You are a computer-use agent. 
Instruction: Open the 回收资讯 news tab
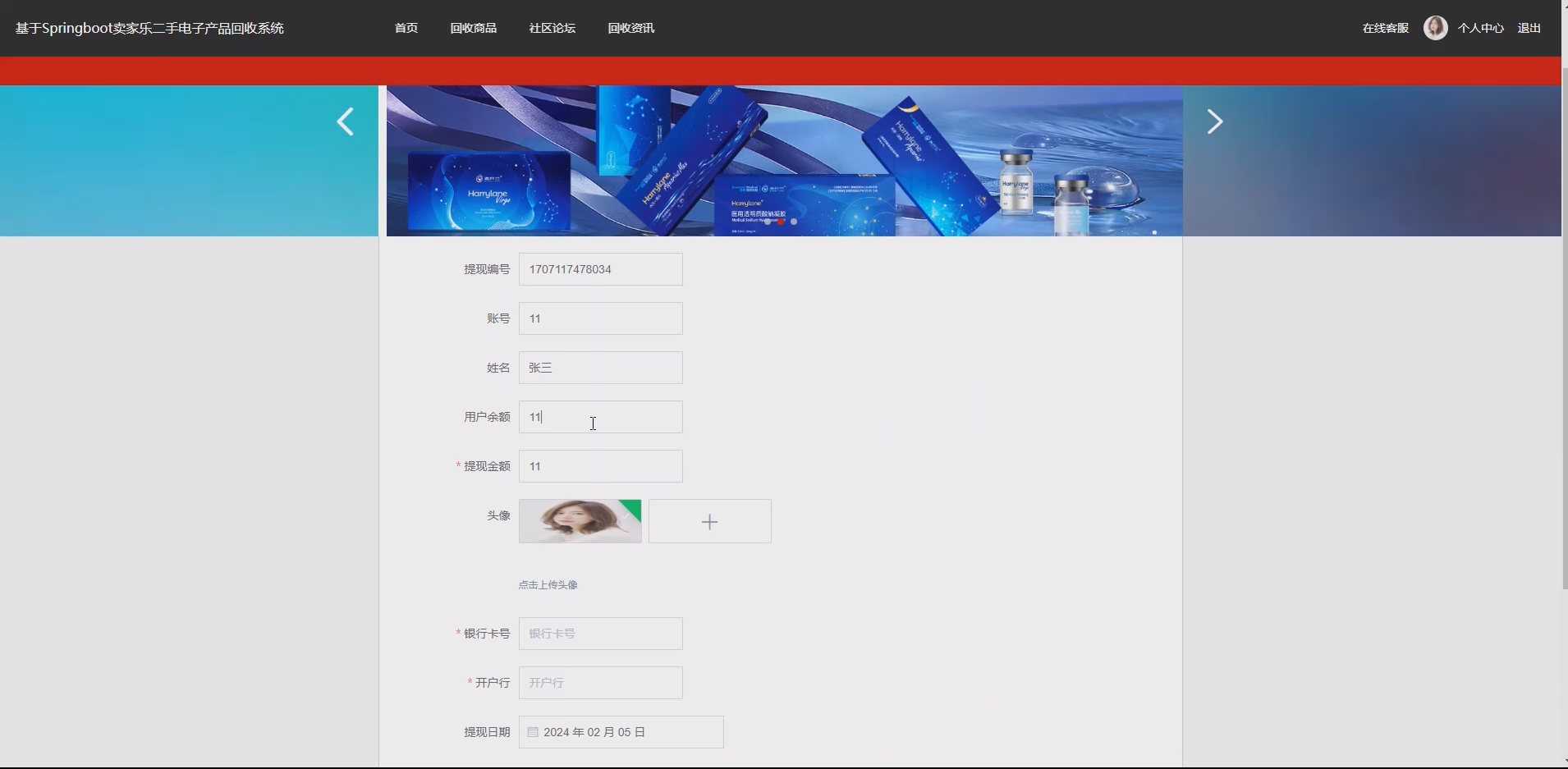click(x=630, y=27)
